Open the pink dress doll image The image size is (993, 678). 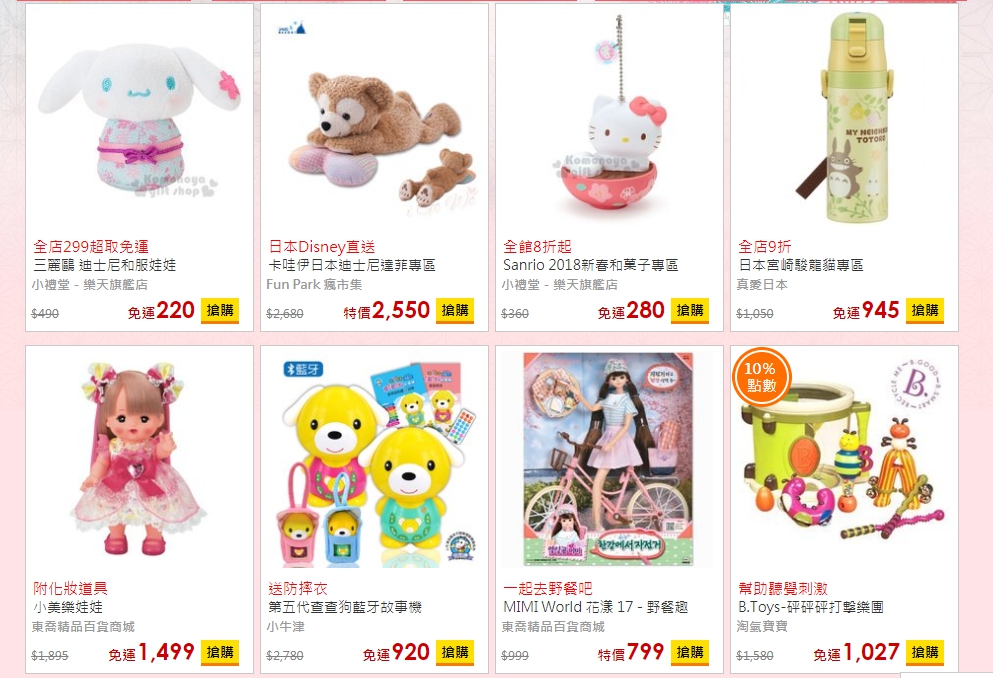click(139, 459)
